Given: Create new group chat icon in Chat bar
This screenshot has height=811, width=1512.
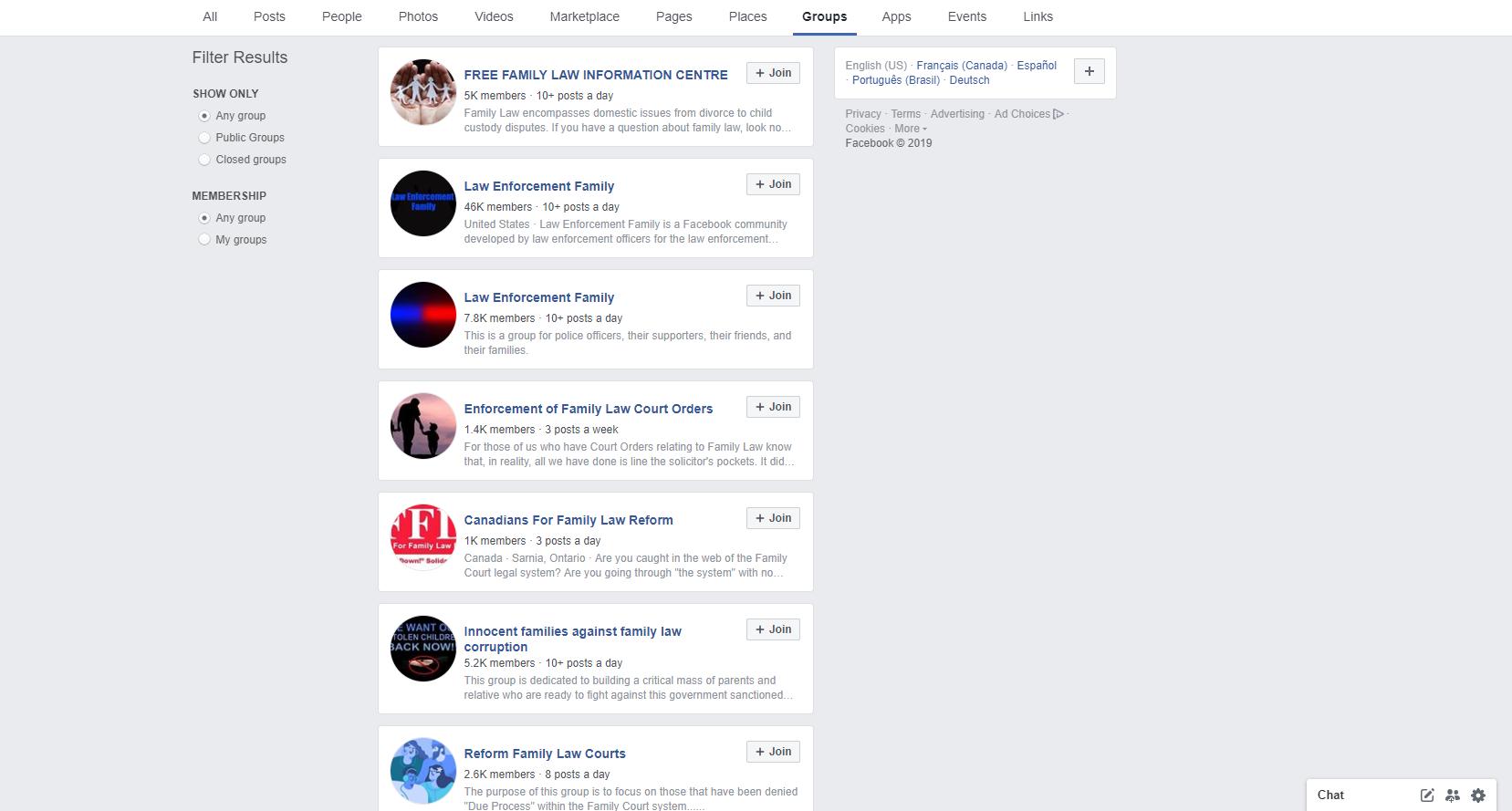Looking at the screenshot, I should coord(1453,795).
